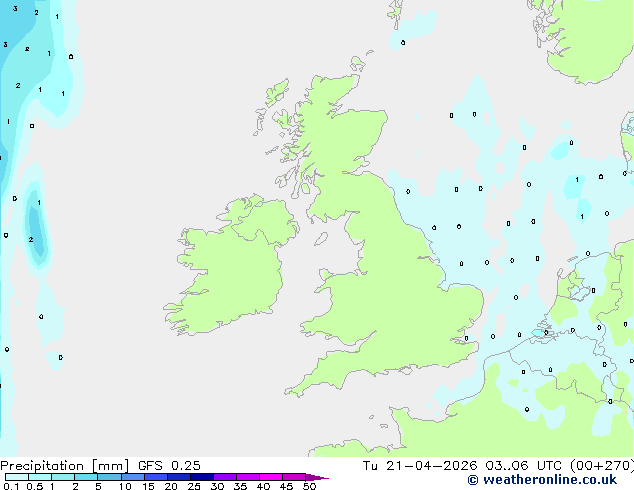Image resolution: width=634 pixels, height=490 pixels.
Task: Click the over-50 mm arrow tip of legend
Action: pyautogui.click(x=317, y=477)
